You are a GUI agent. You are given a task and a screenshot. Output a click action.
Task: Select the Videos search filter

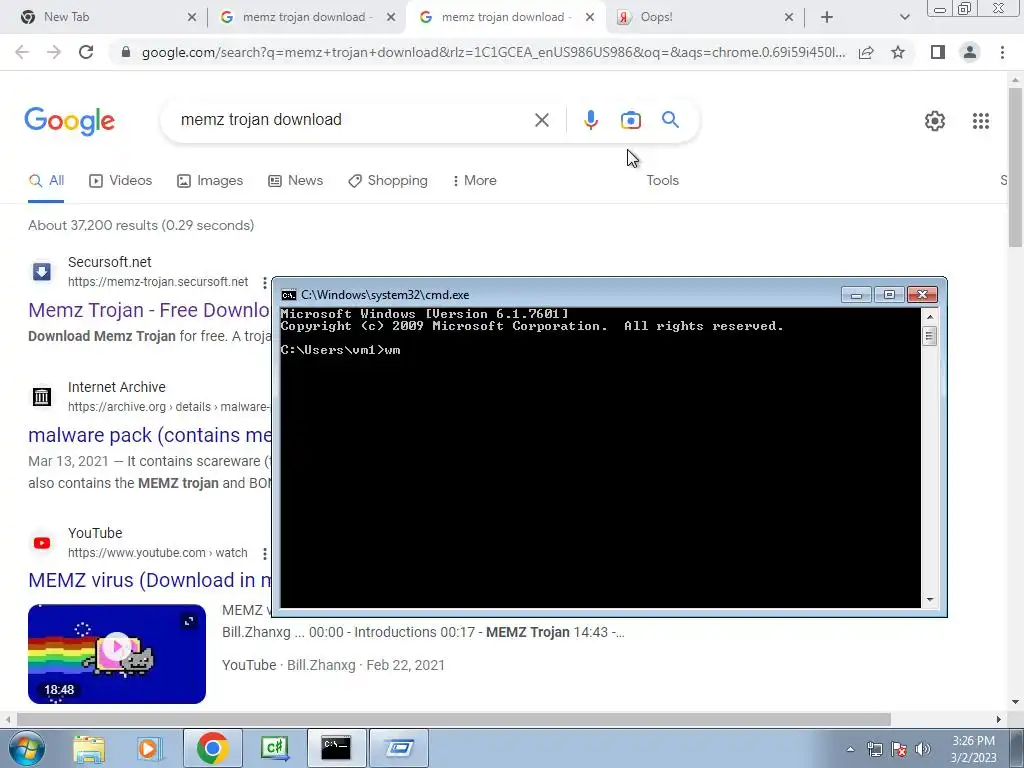click(x=121, y=180)
